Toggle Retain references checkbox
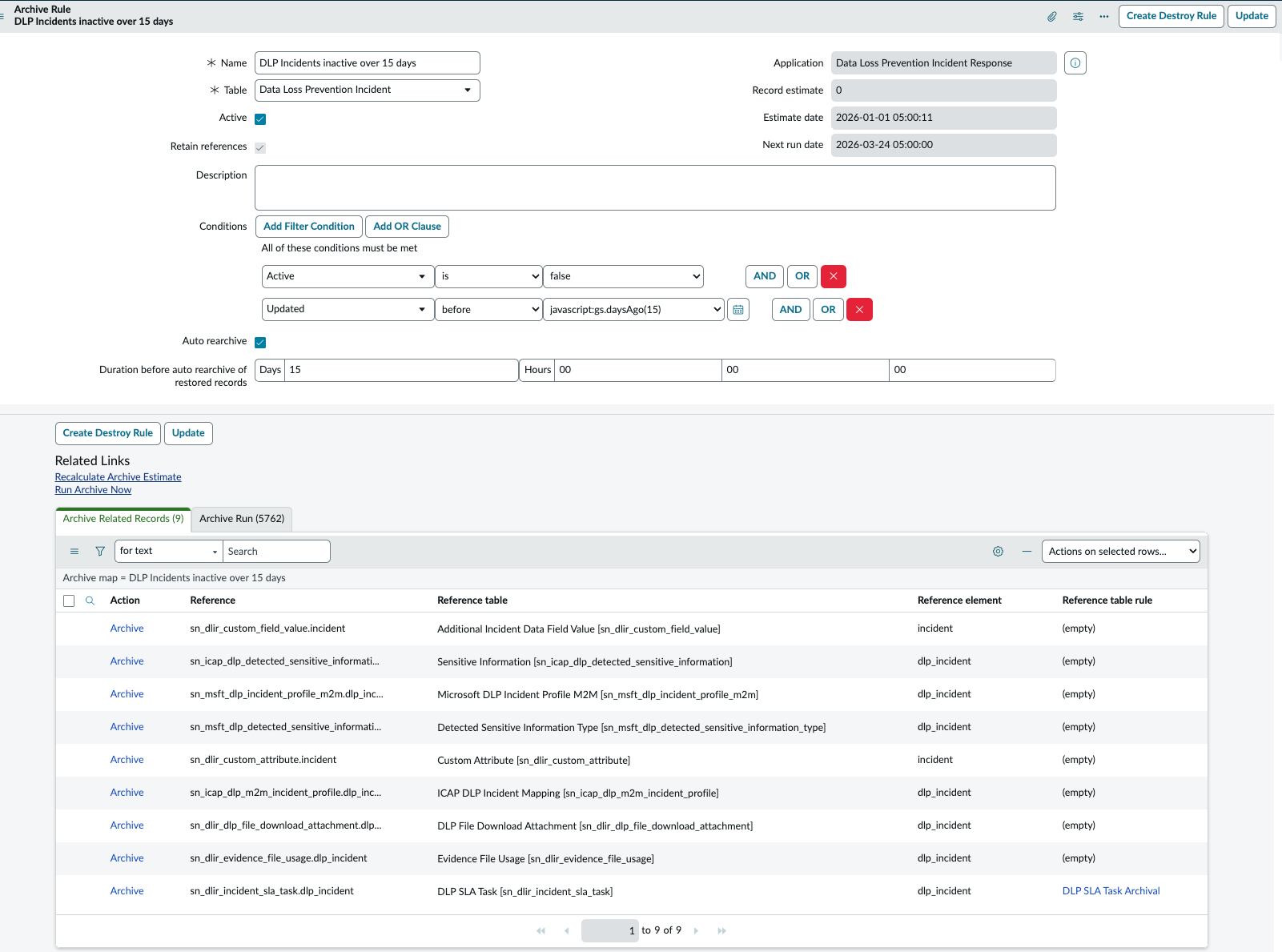 tap(260, 148)
